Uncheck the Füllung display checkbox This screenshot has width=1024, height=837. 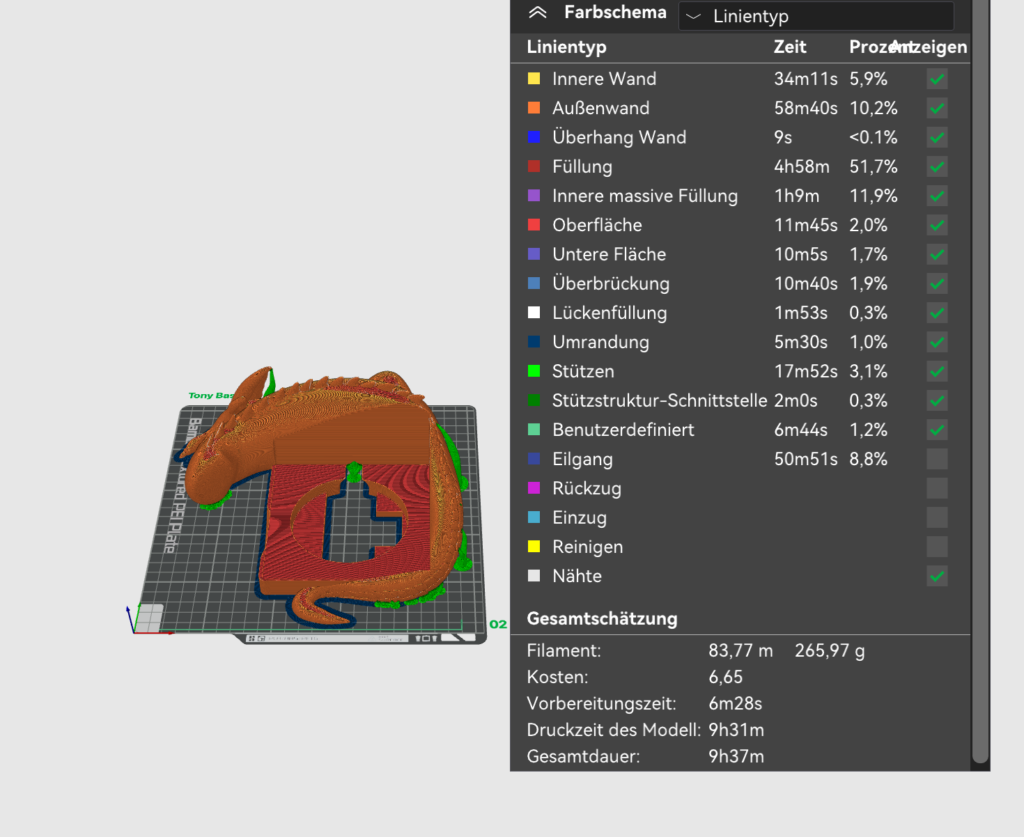[937, 167]
